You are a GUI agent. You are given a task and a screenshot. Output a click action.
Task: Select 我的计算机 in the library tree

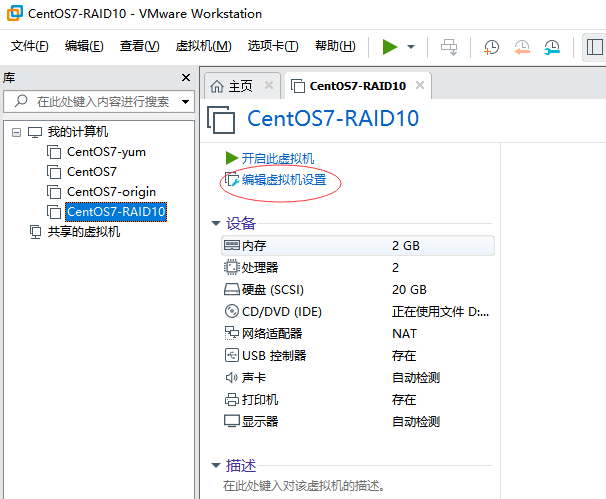pyautogui.click(x=78, y=132)
